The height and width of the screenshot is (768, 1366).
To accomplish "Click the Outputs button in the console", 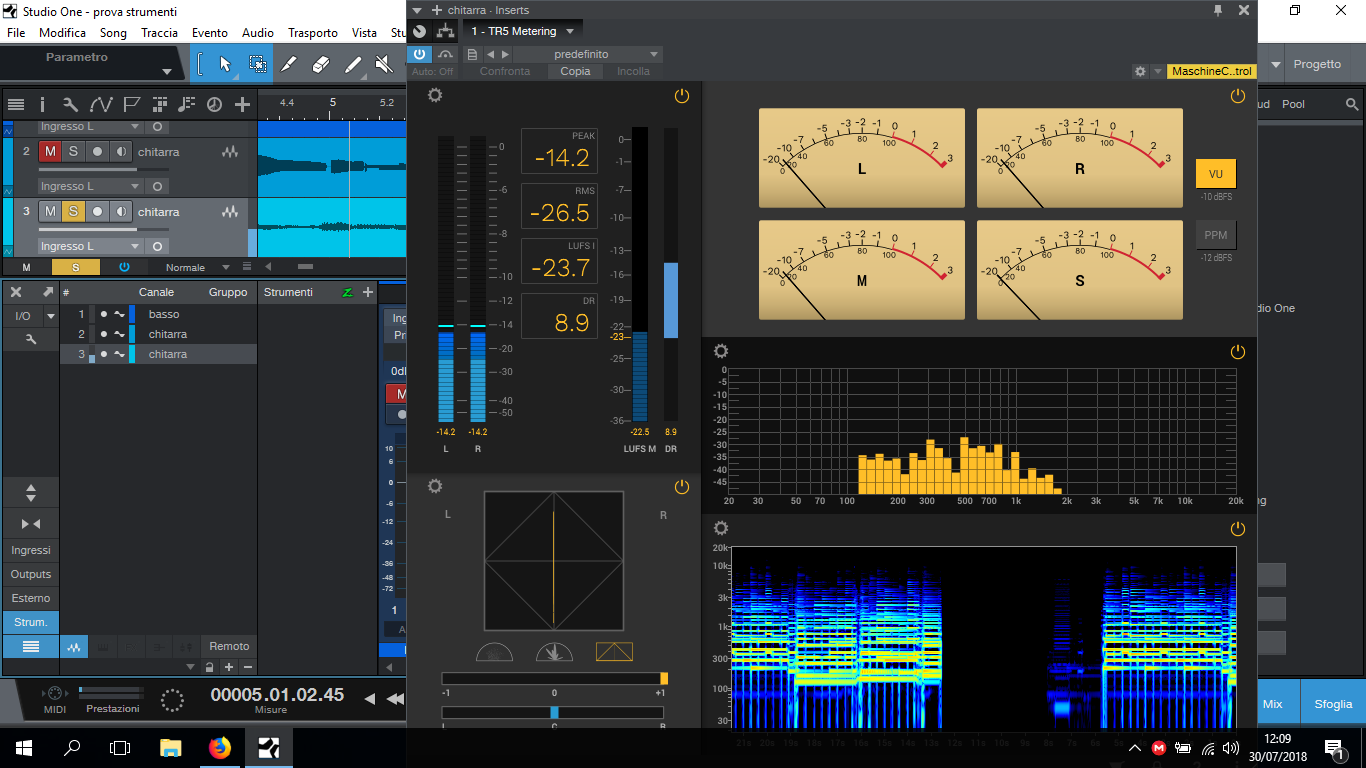I will pyautogui.click(x=30, y=574).
